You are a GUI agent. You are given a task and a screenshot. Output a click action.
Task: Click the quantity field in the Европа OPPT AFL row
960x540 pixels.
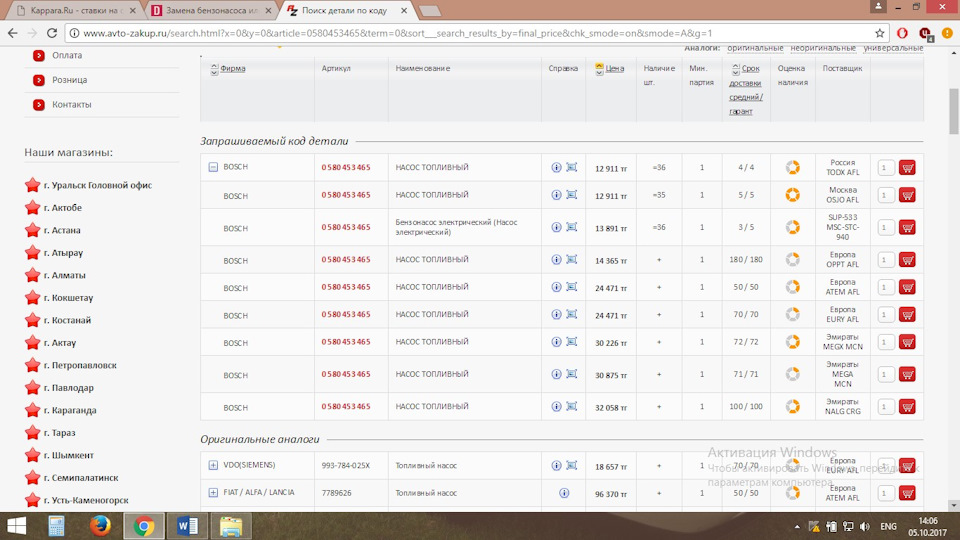(x=886, y=260)
